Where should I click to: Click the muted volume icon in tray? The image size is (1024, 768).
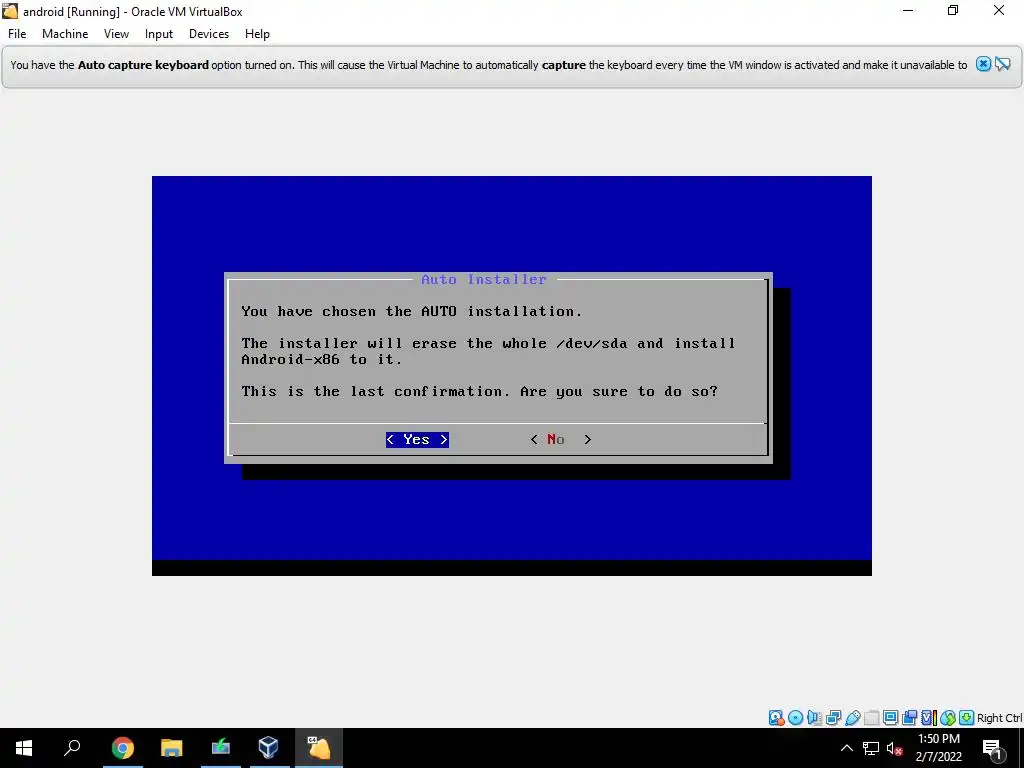coord(895,748)
